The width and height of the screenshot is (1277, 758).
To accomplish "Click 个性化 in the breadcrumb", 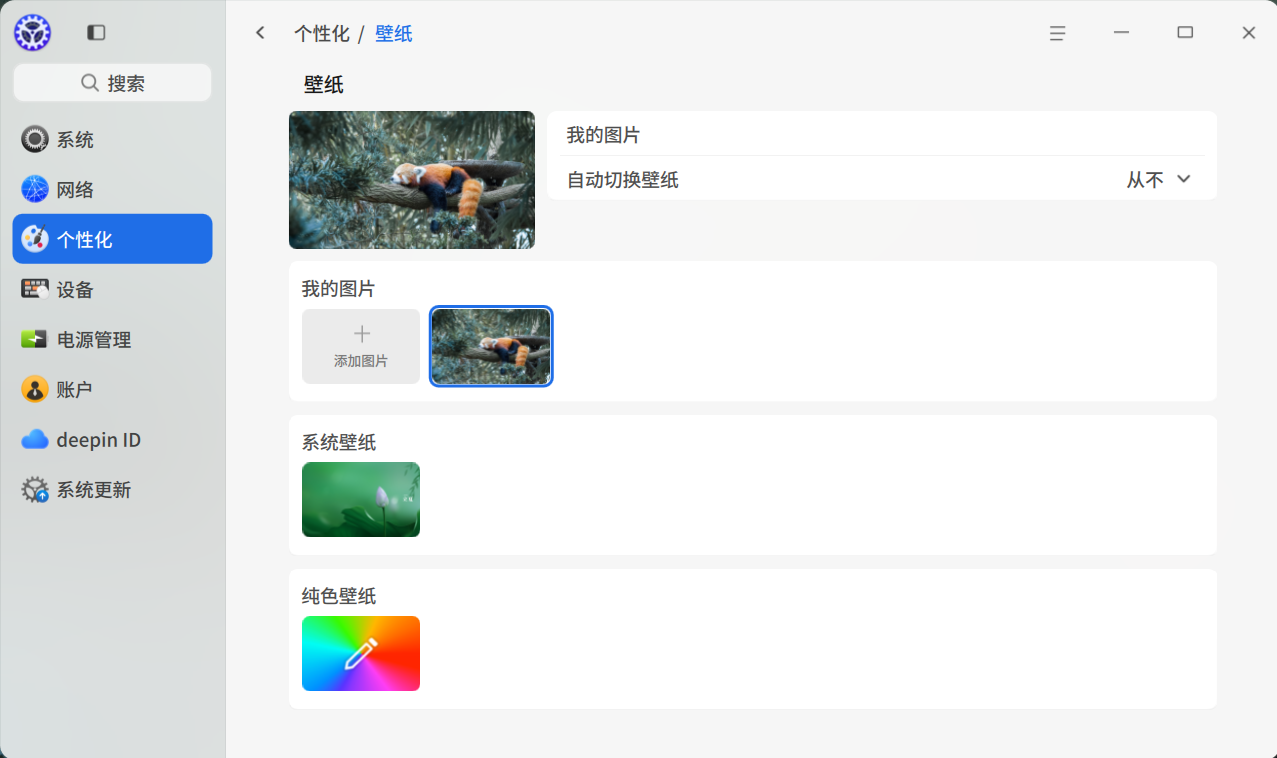I will click(322, 34).
